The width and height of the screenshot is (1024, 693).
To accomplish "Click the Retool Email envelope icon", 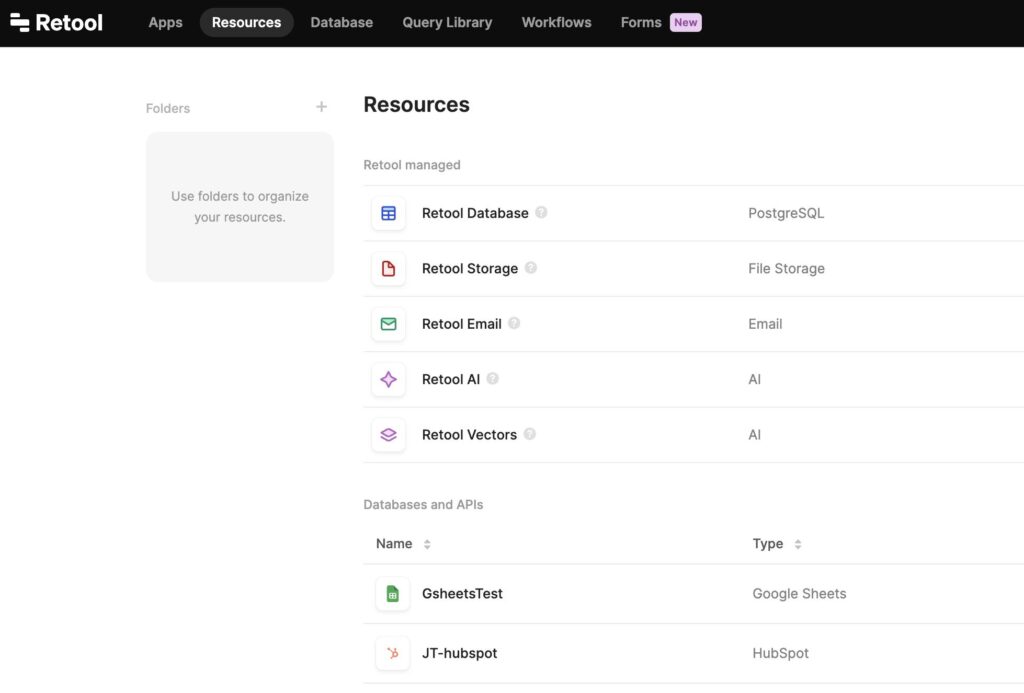I will coord(388,324).
